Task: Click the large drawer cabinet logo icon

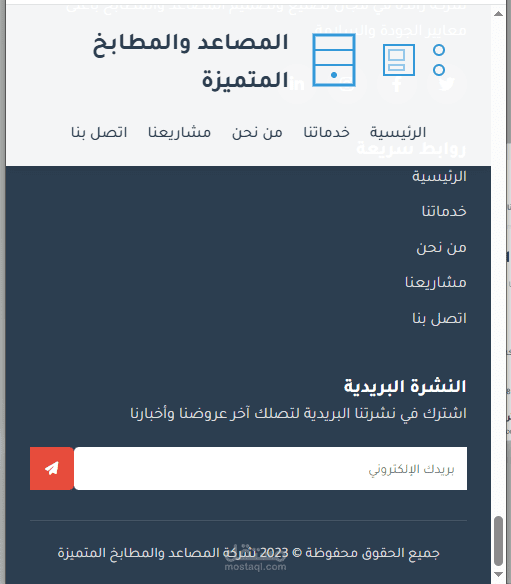Action: (x=334, y=60)
